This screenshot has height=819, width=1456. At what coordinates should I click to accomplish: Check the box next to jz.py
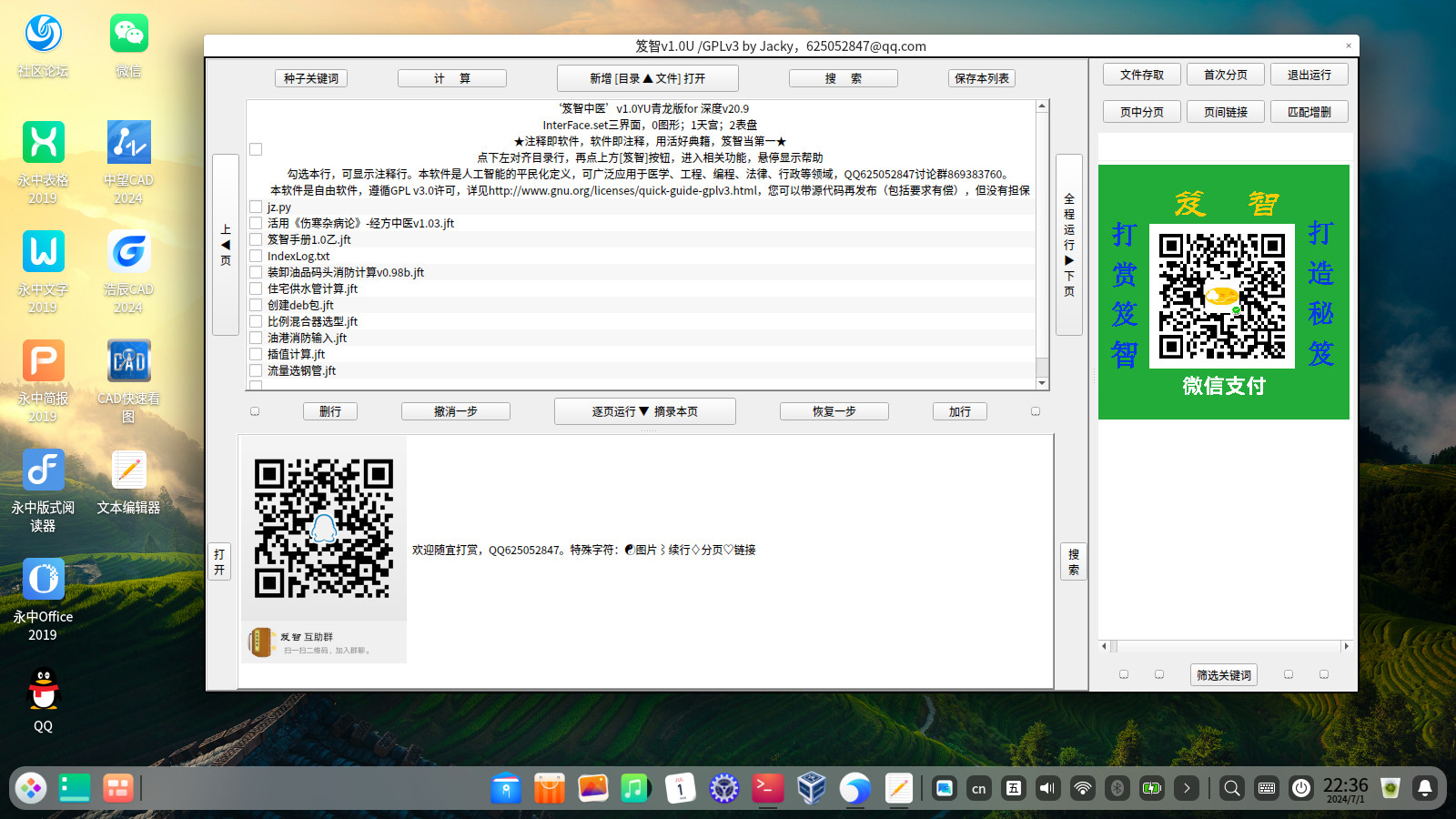coord(256,207)
